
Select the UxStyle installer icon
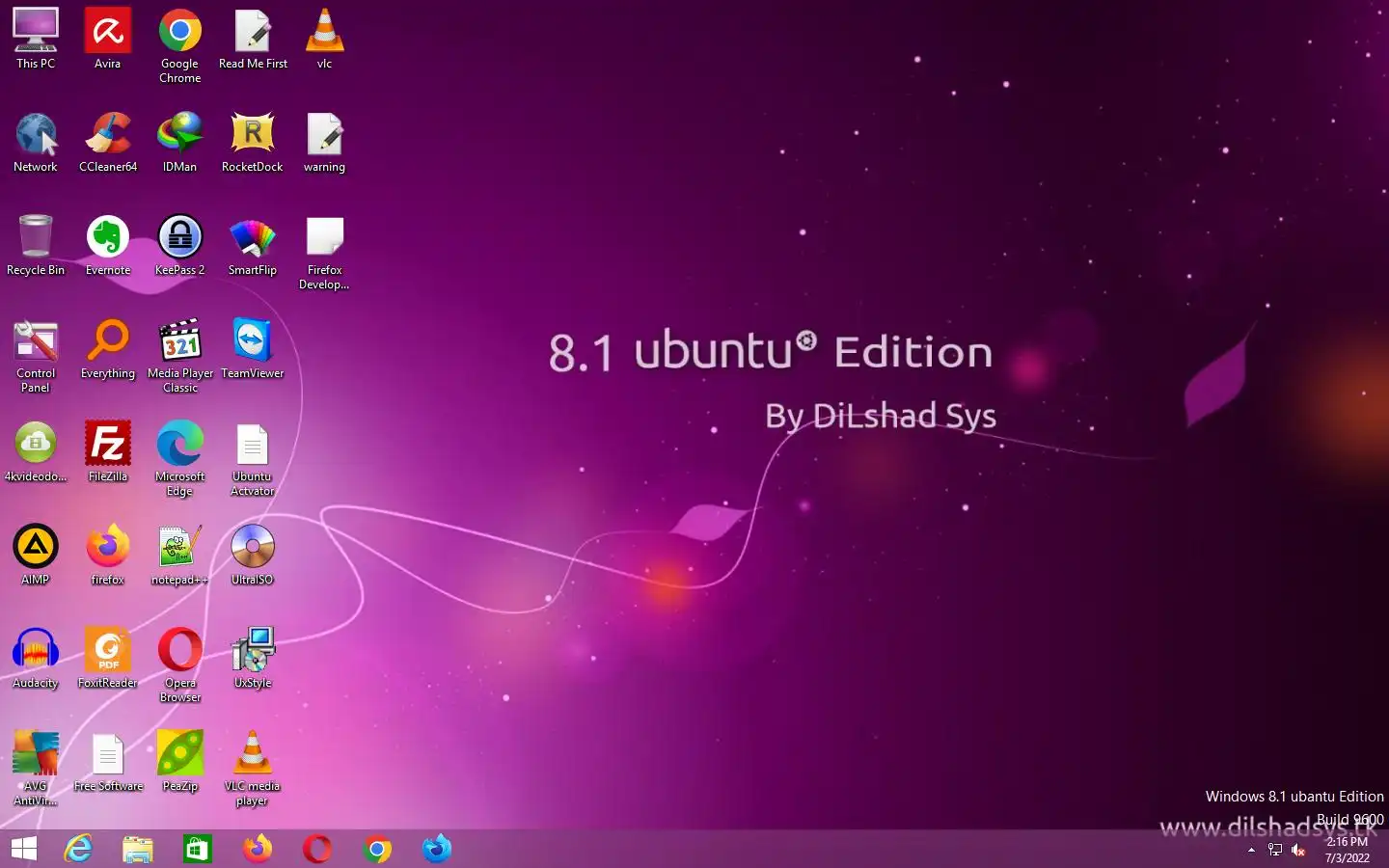pos(253,659)
